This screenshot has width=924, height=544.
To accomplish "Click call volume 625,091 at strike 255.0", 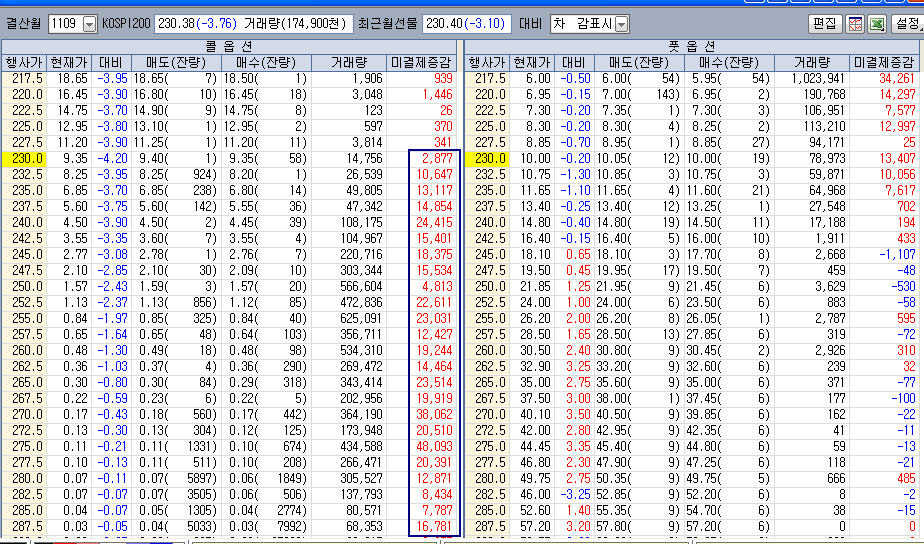I will (x=361, y=318).
